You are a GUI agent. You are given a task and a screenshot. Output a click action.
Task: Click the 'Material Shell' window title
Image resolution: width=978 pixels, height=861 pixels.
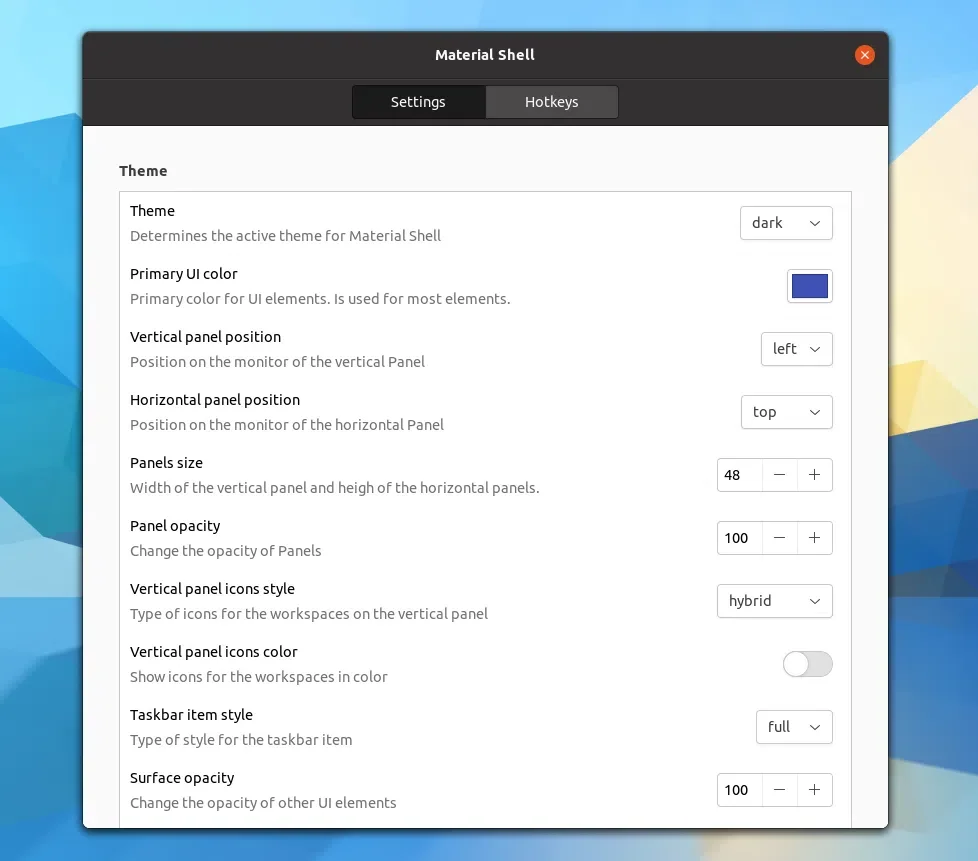(485, 55)
